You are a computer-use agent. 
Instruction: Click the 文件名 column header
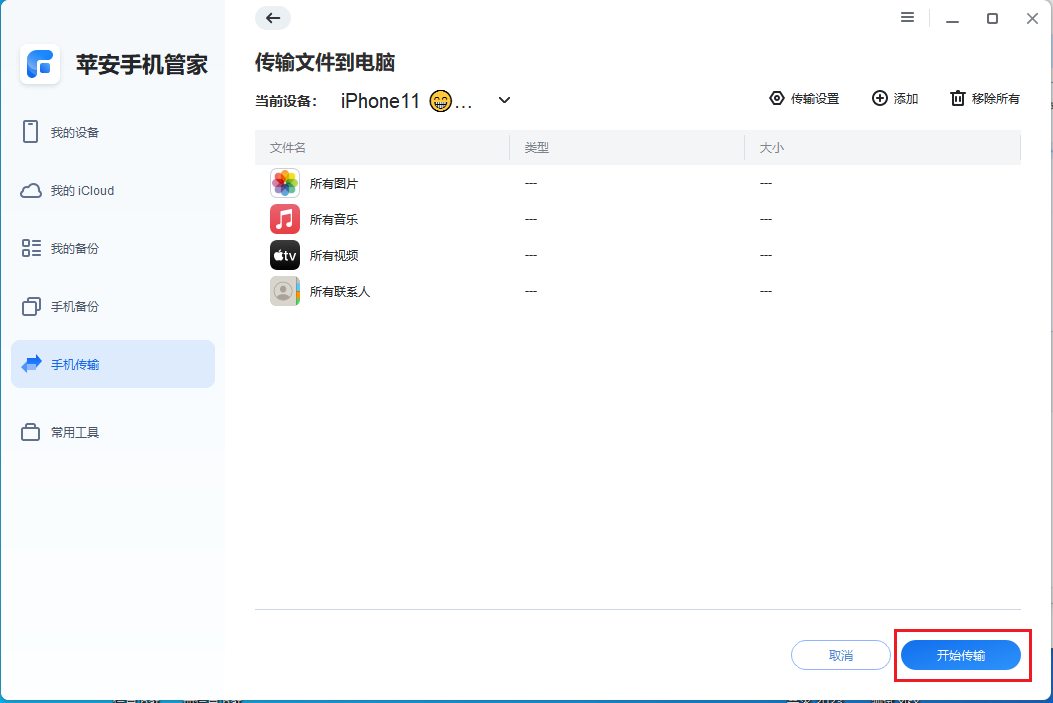point(288,147)
